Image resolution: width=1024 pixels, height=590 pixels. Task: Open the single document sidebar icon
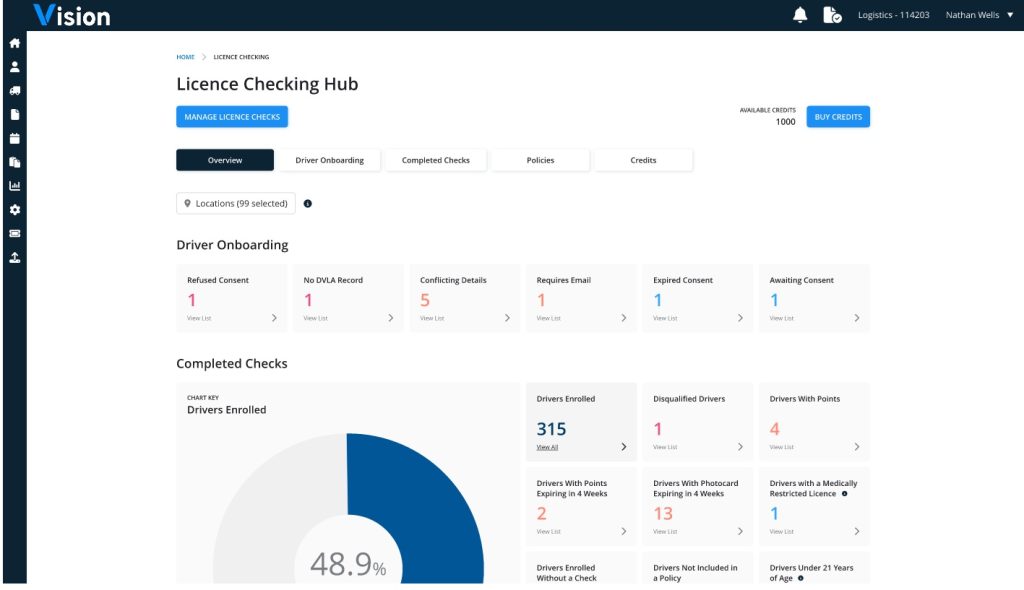pyautogui.click(x=14, y=114)
